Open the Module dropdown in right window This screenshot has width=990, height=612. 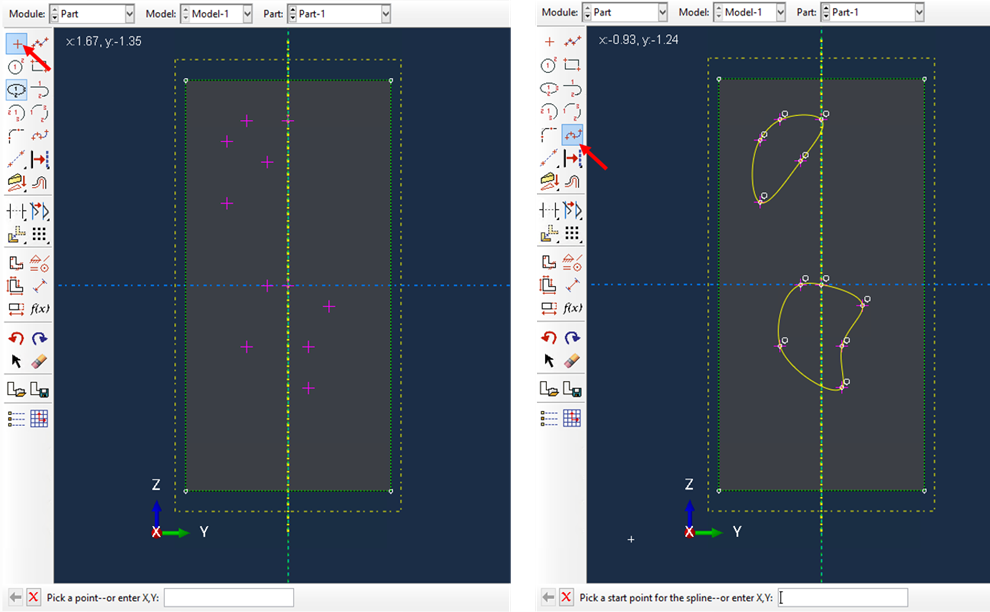[x=662, y=12]
